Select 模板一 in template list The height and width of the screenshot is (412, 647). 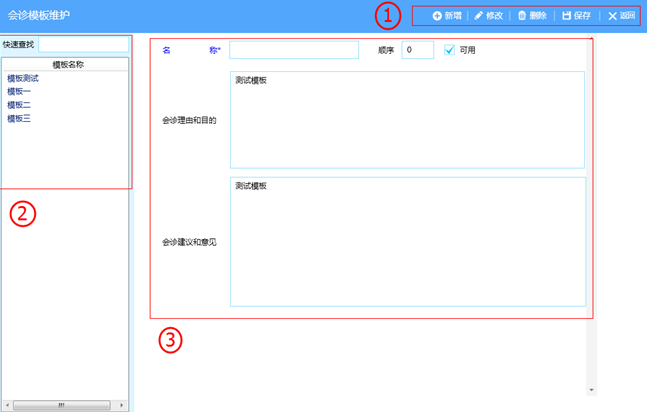click(19, 91)
